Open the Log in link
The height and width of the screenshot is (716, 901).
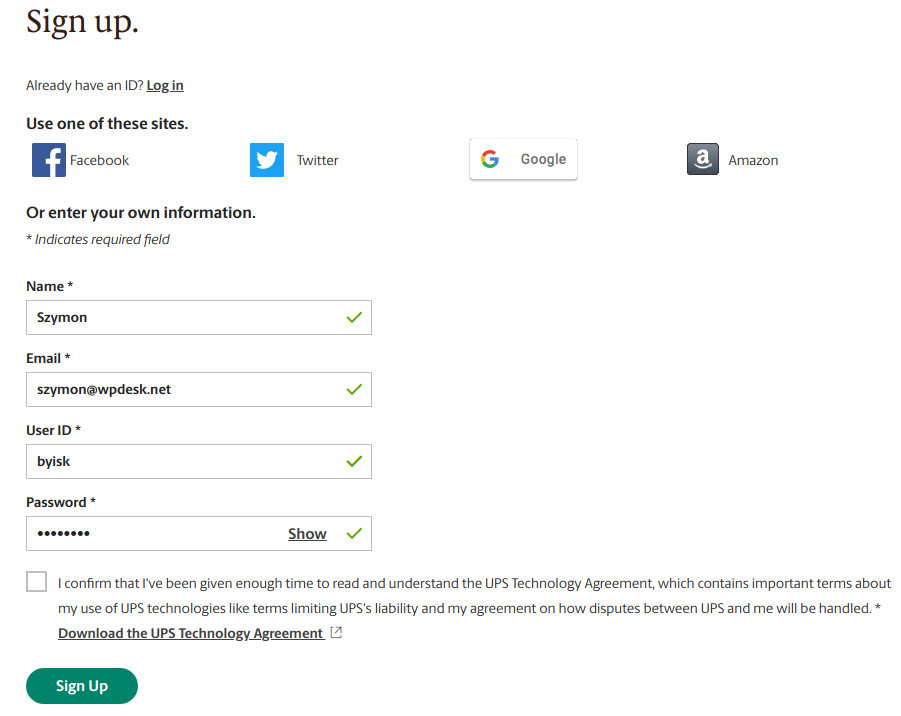(x=165, y=86)
